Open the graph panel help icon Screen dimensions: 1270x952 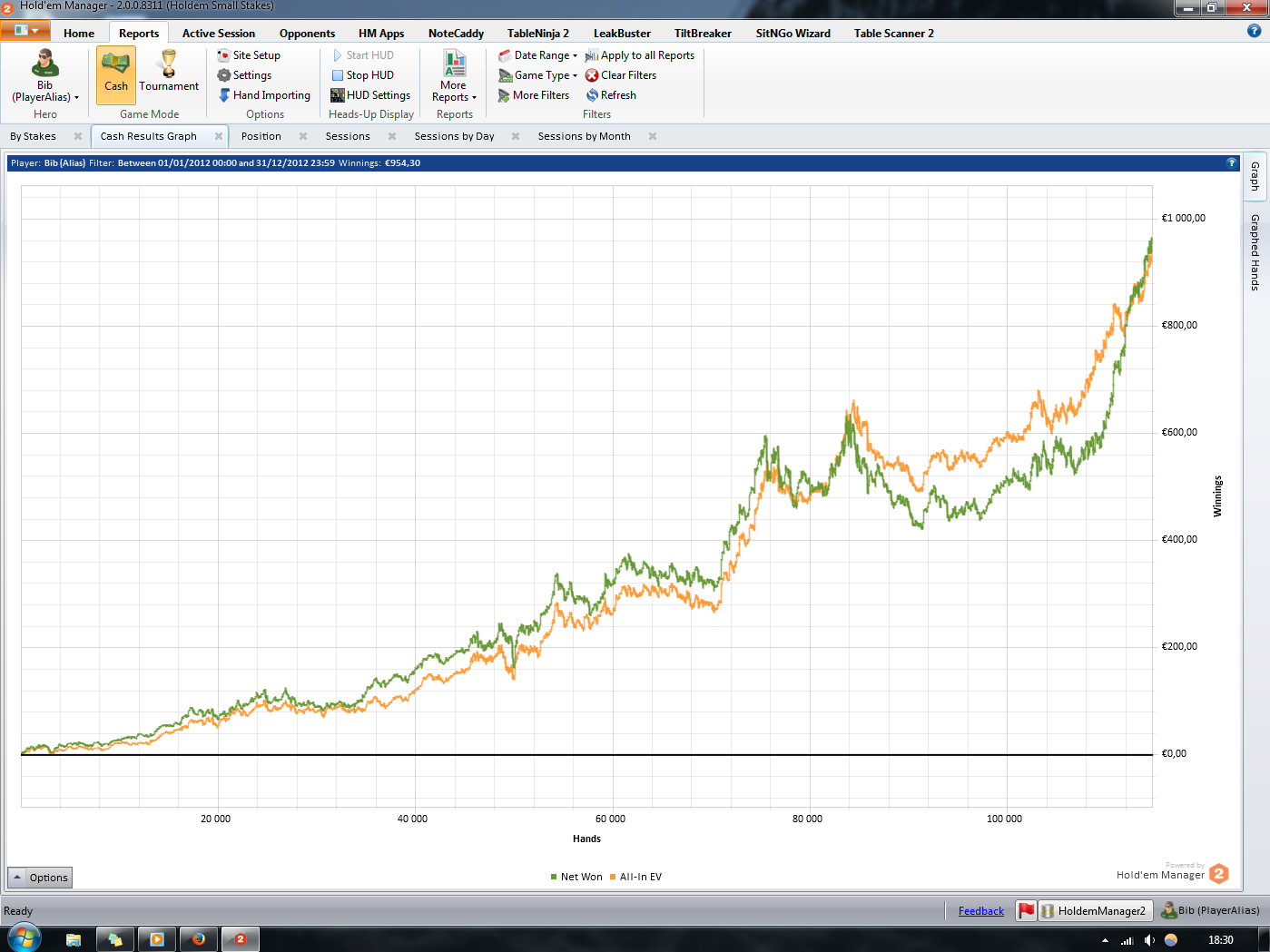[x=1231, y=163]
